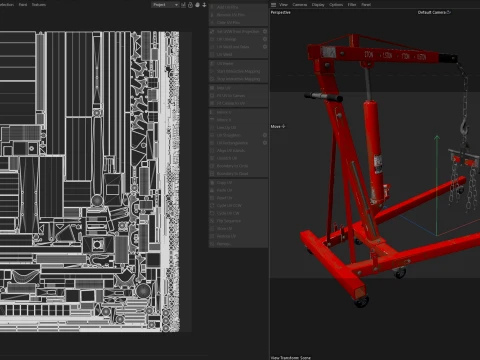480x360 pixels.
Task: Open the UV Unwrap settings gear
Action: pyautogui.click(x=265, y=39)
